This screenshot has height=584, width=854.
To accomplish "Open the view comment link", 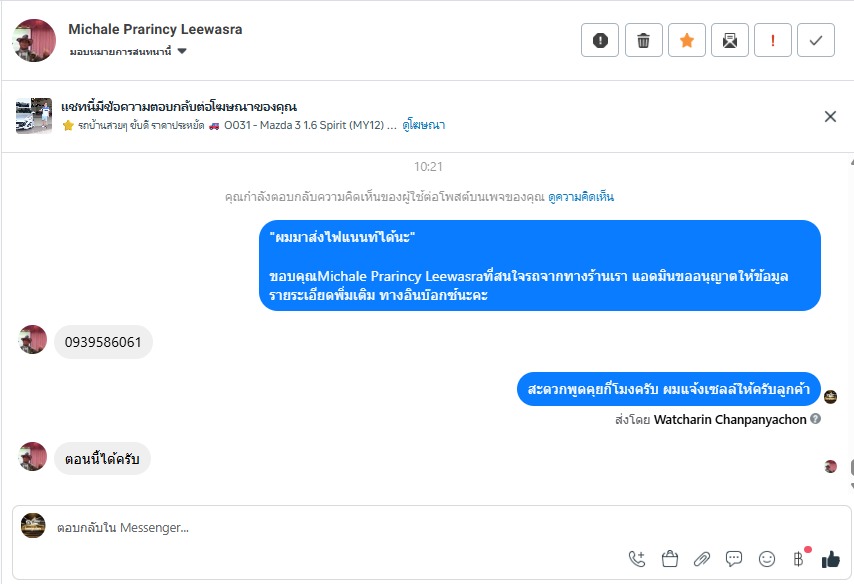I will [x=581, y=197].
